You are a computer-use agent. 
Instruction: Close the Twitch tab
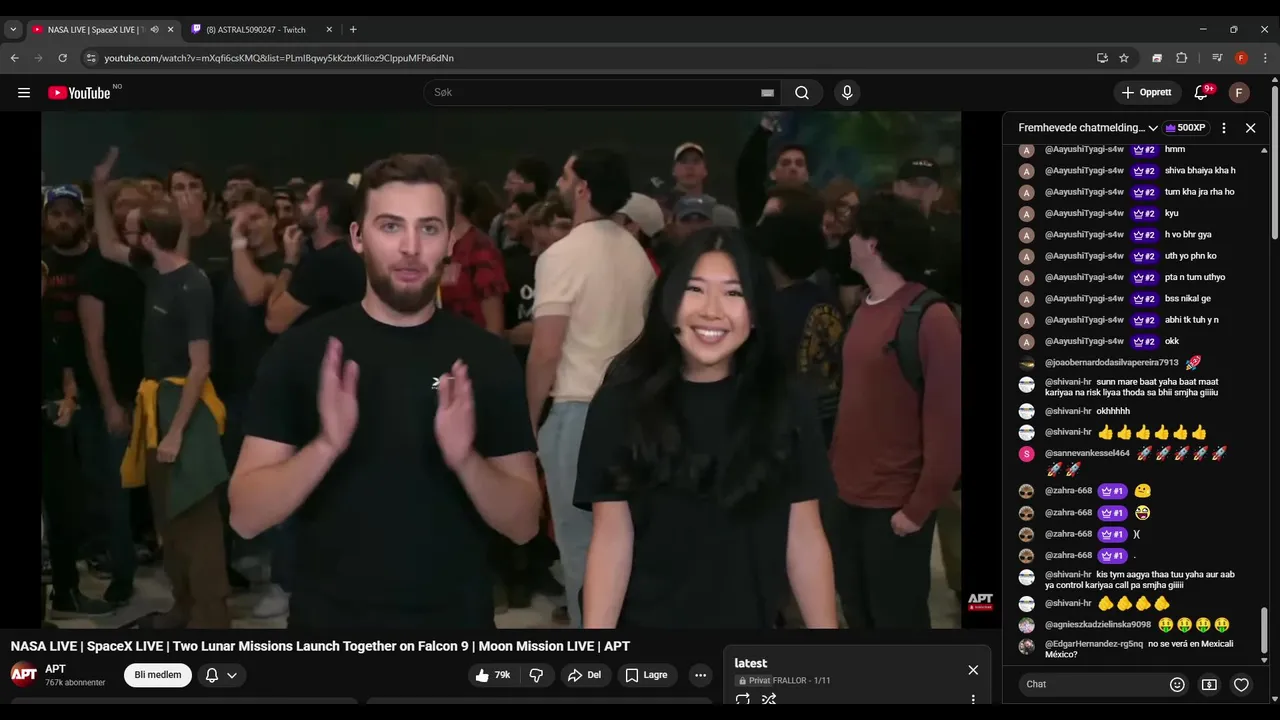click(x=329, y=30)
